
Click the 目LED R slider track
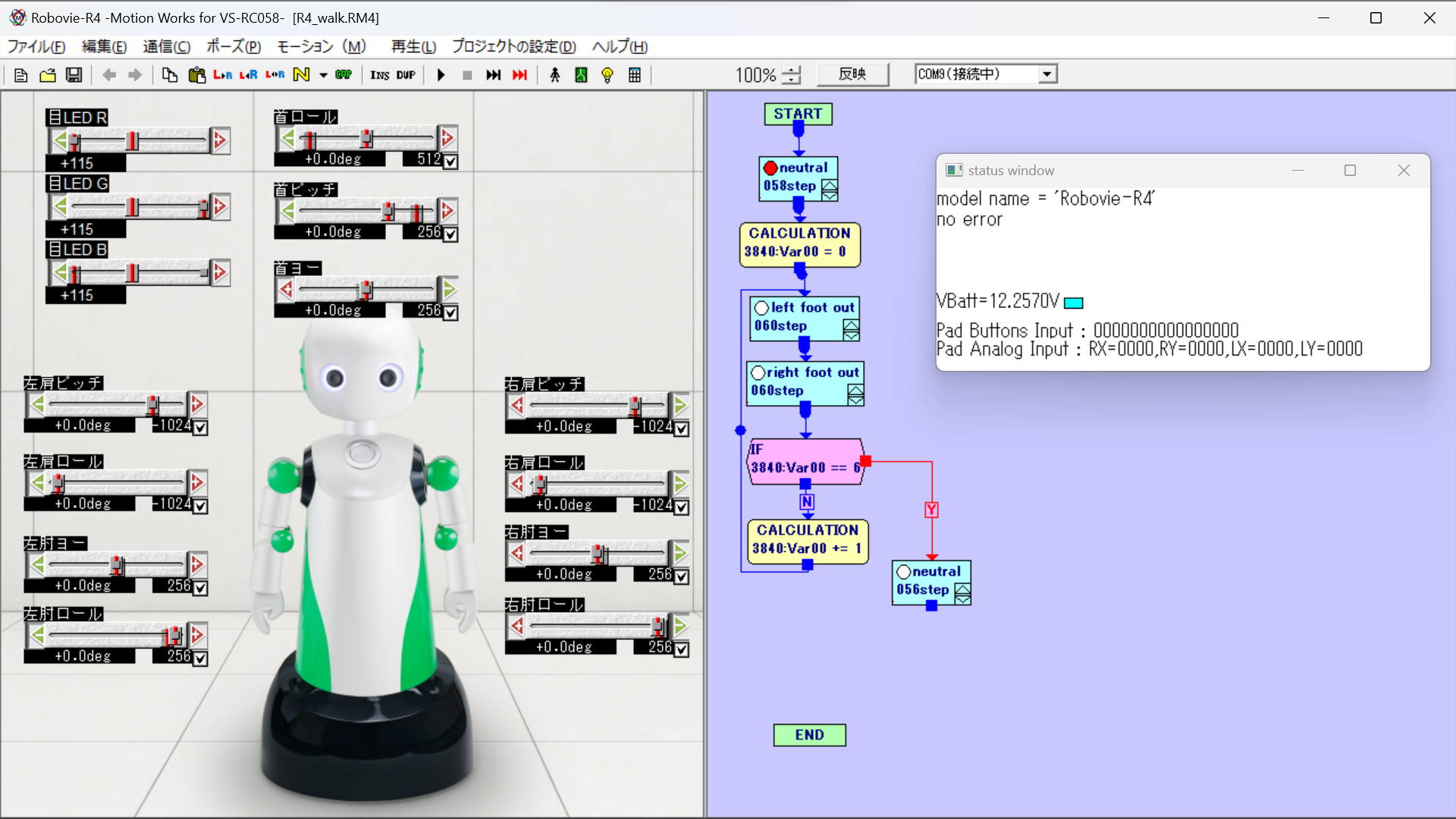(x=171, y=140)
